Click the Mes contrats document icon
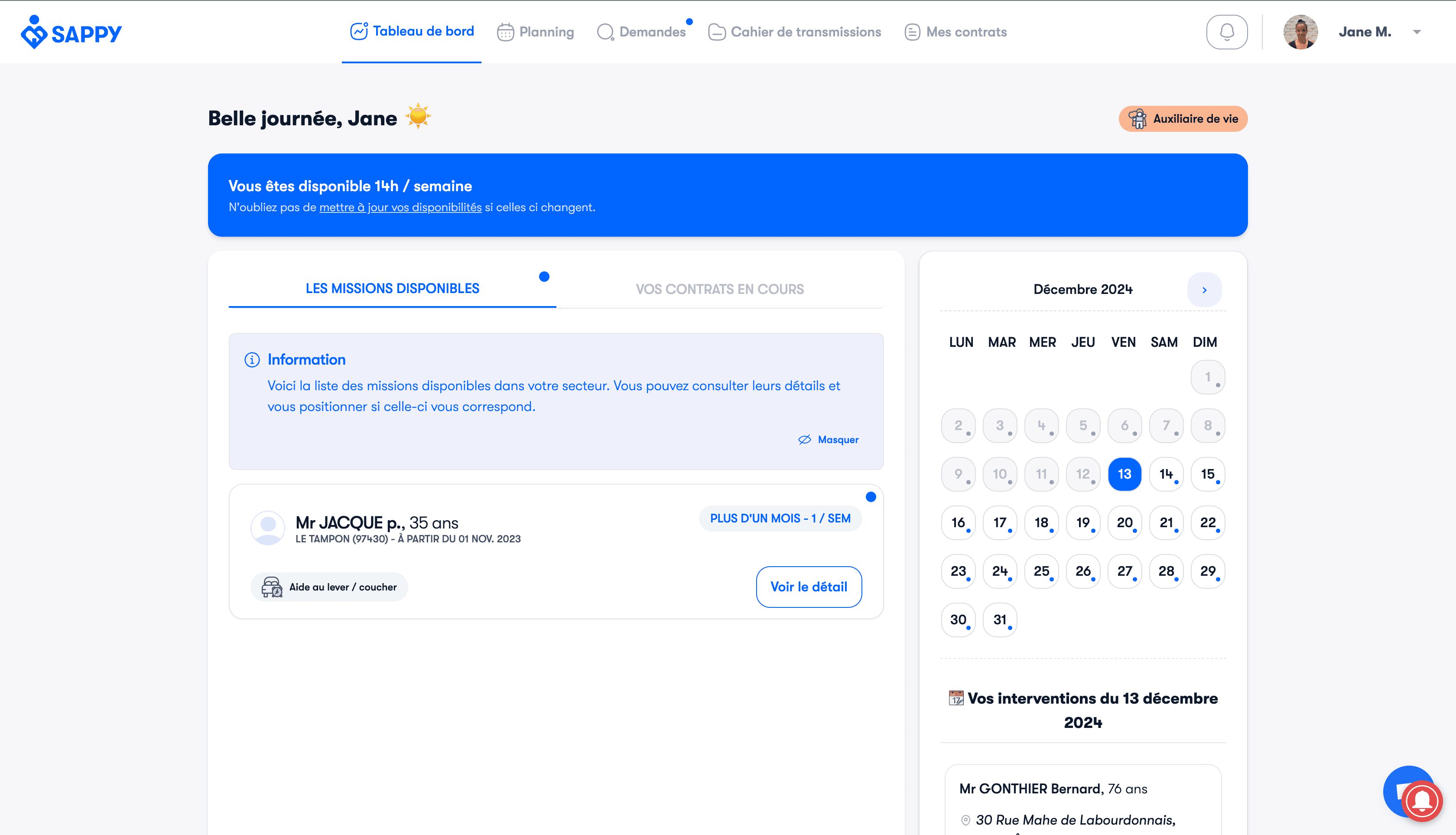 pos(912,32)
